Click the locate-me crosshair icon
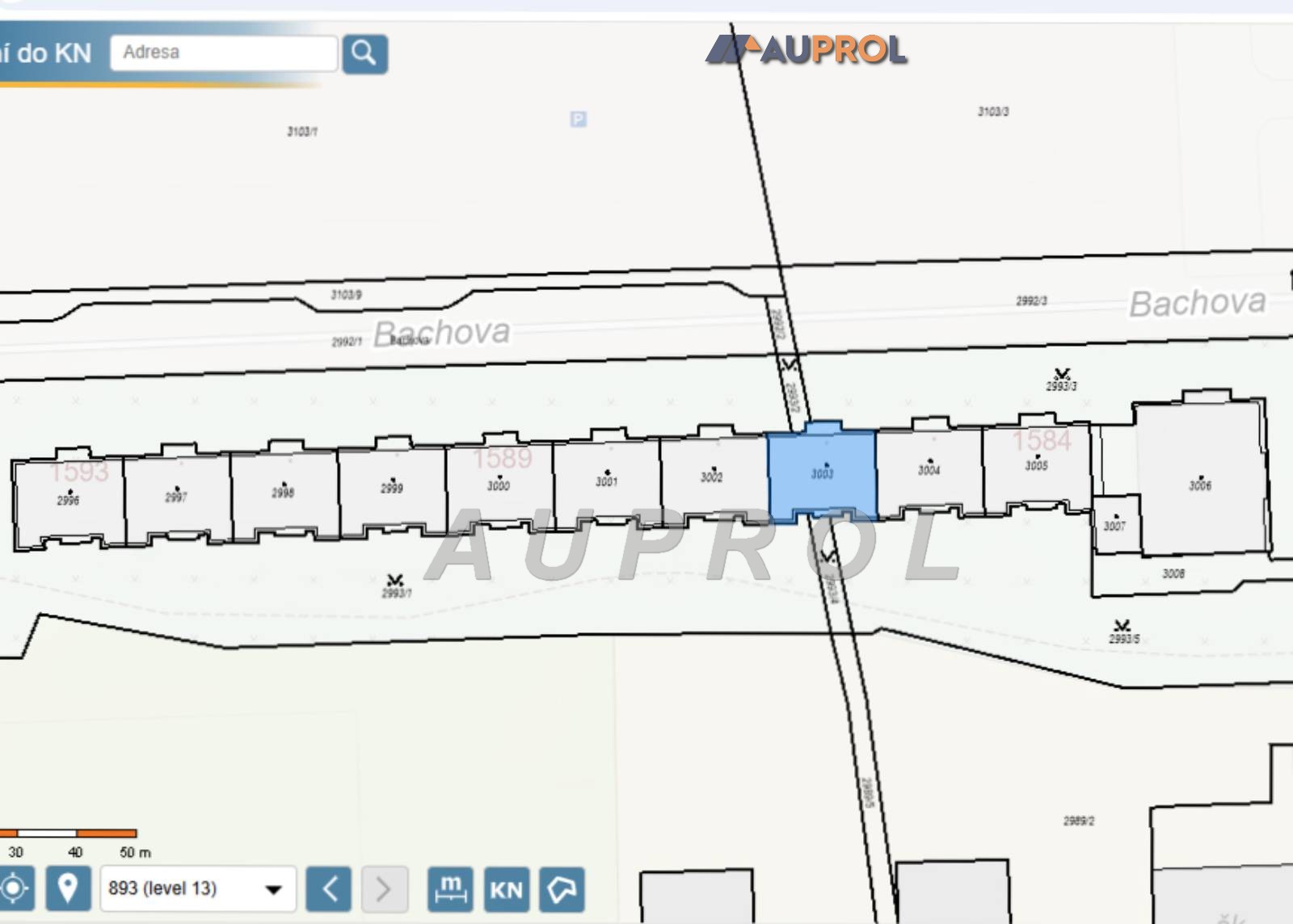This screenshot has height=924, width=1293. coord(14,889)
